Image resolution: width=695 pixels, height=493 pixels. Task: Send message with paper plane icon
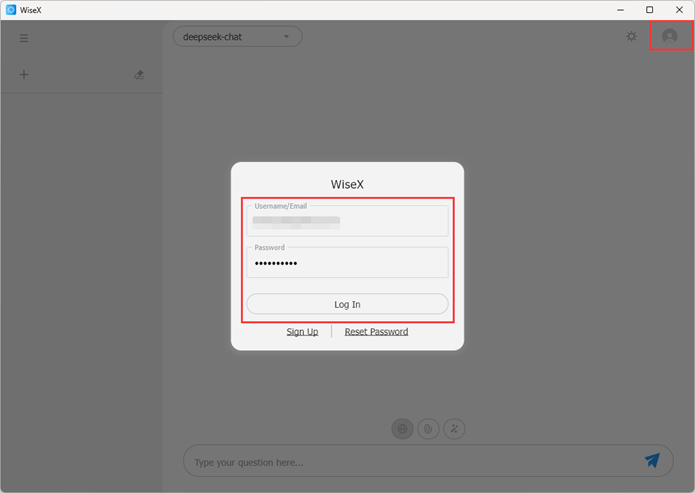pos(652,461)
